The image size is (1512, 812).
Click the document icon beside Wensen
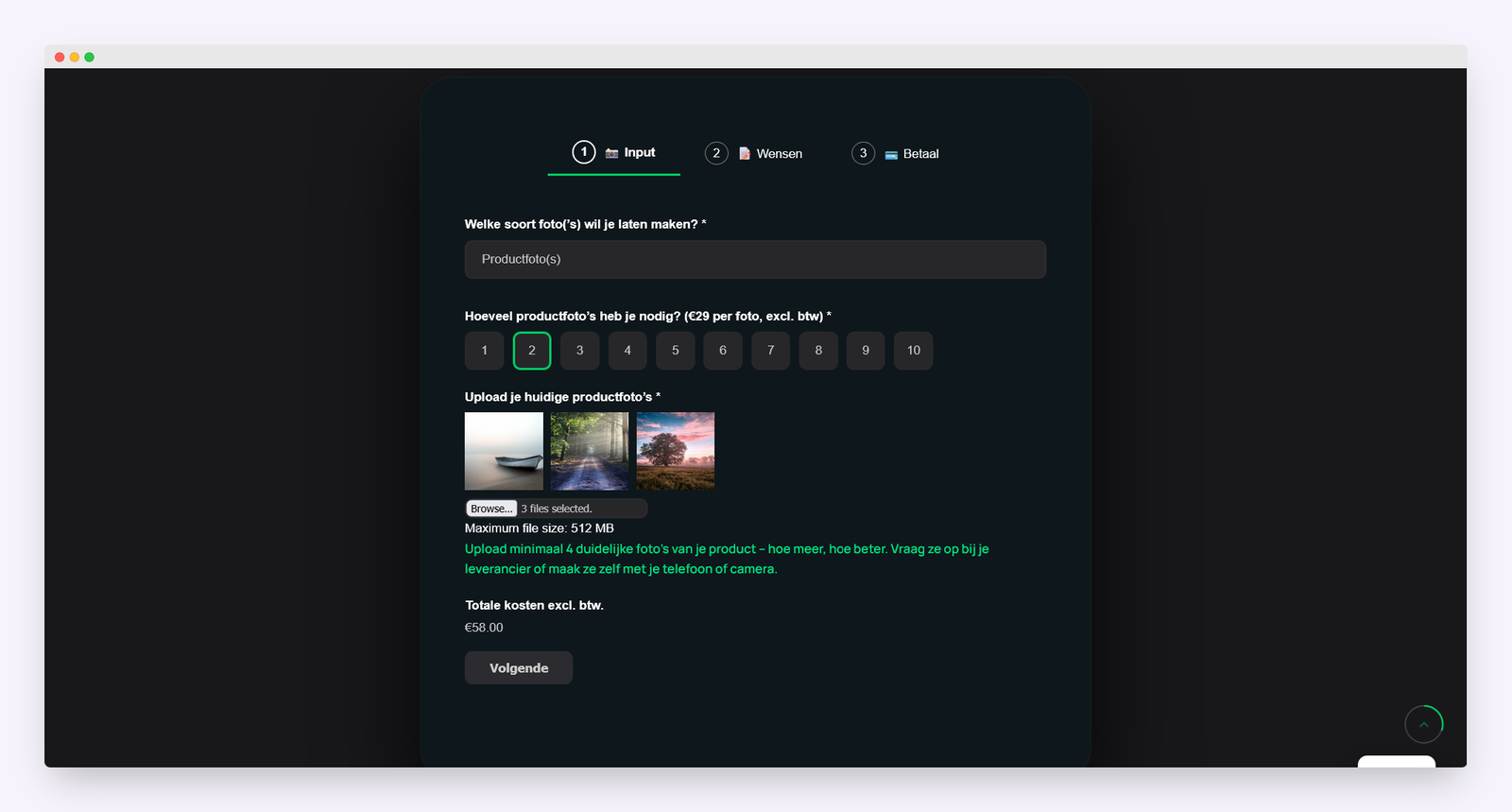click(x=745, y=153)
